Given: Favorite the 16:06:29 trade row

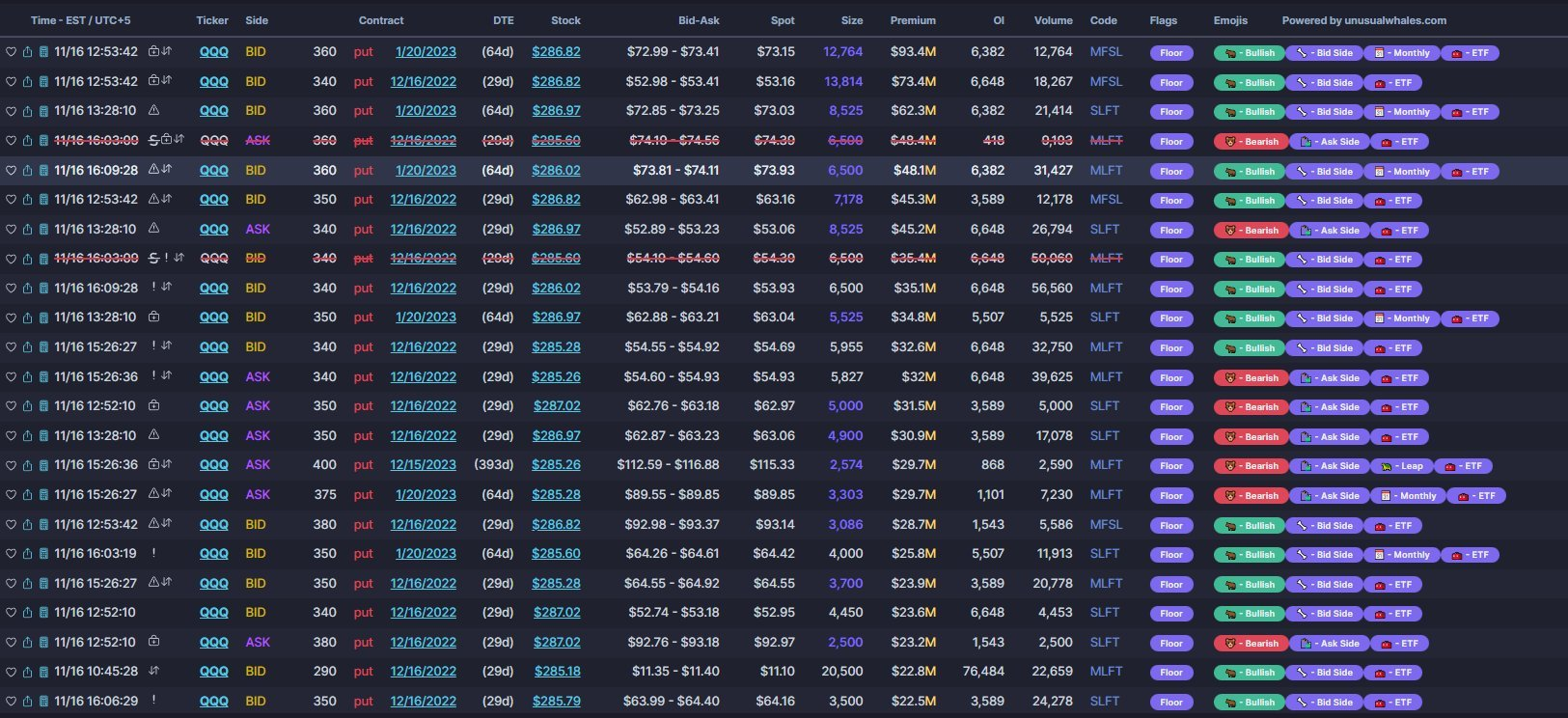Looking at the screenshot, I should [12, 702].
